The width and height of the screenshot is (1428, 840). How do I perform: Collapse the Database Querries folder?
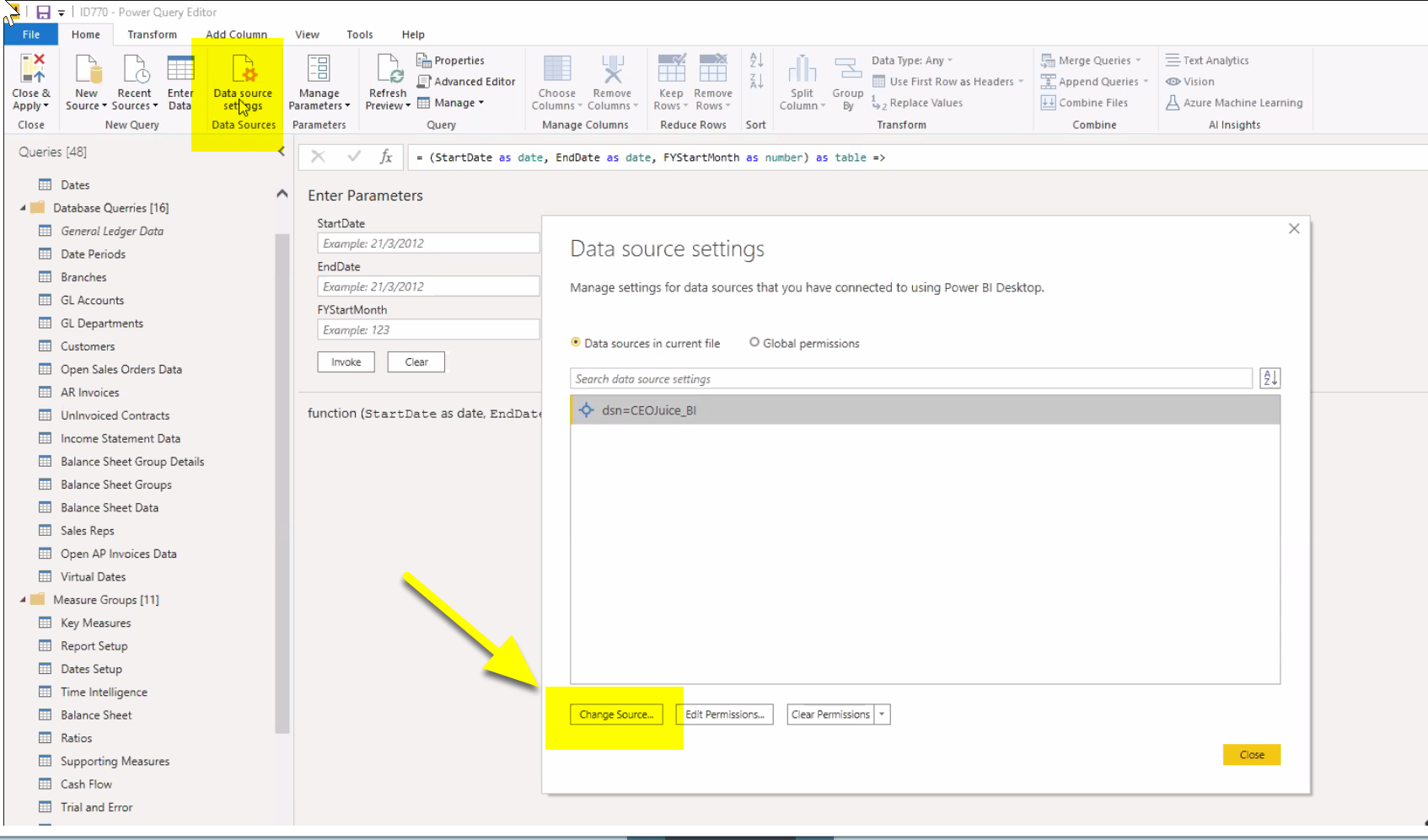tap(23, 208)
